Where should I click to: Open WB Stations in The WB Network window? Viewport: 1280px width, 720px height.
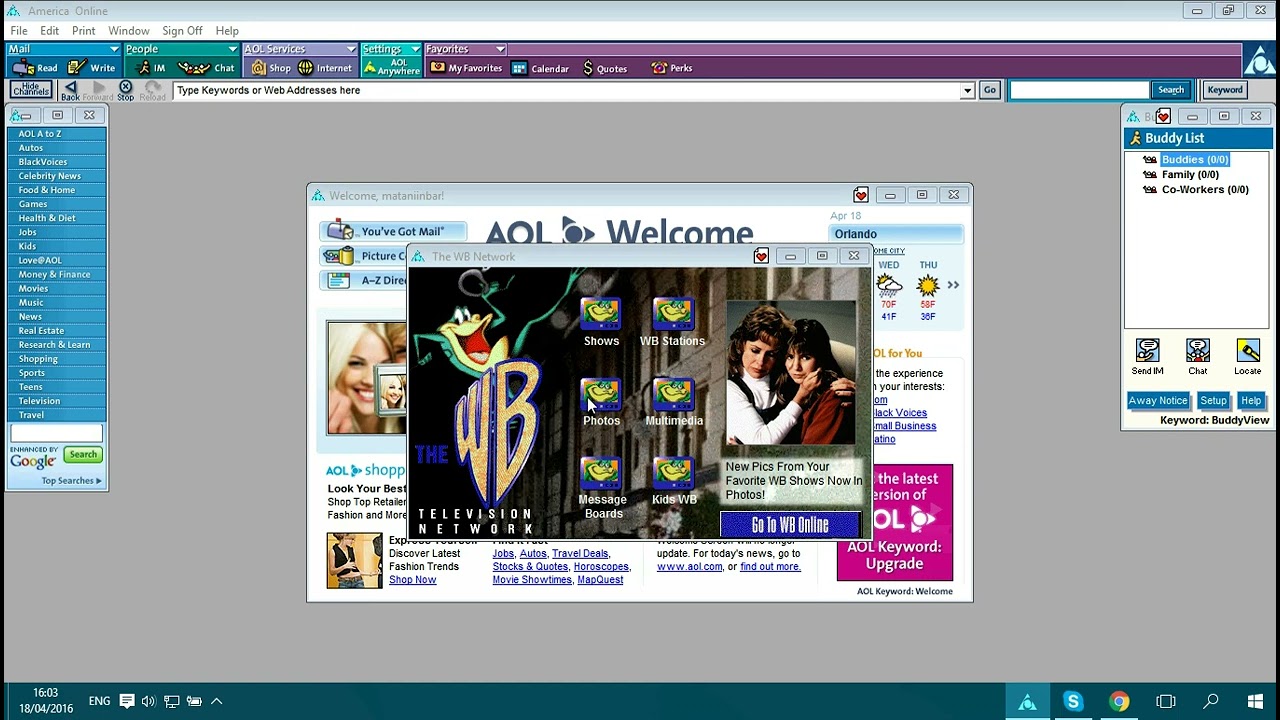click(672, 322)
